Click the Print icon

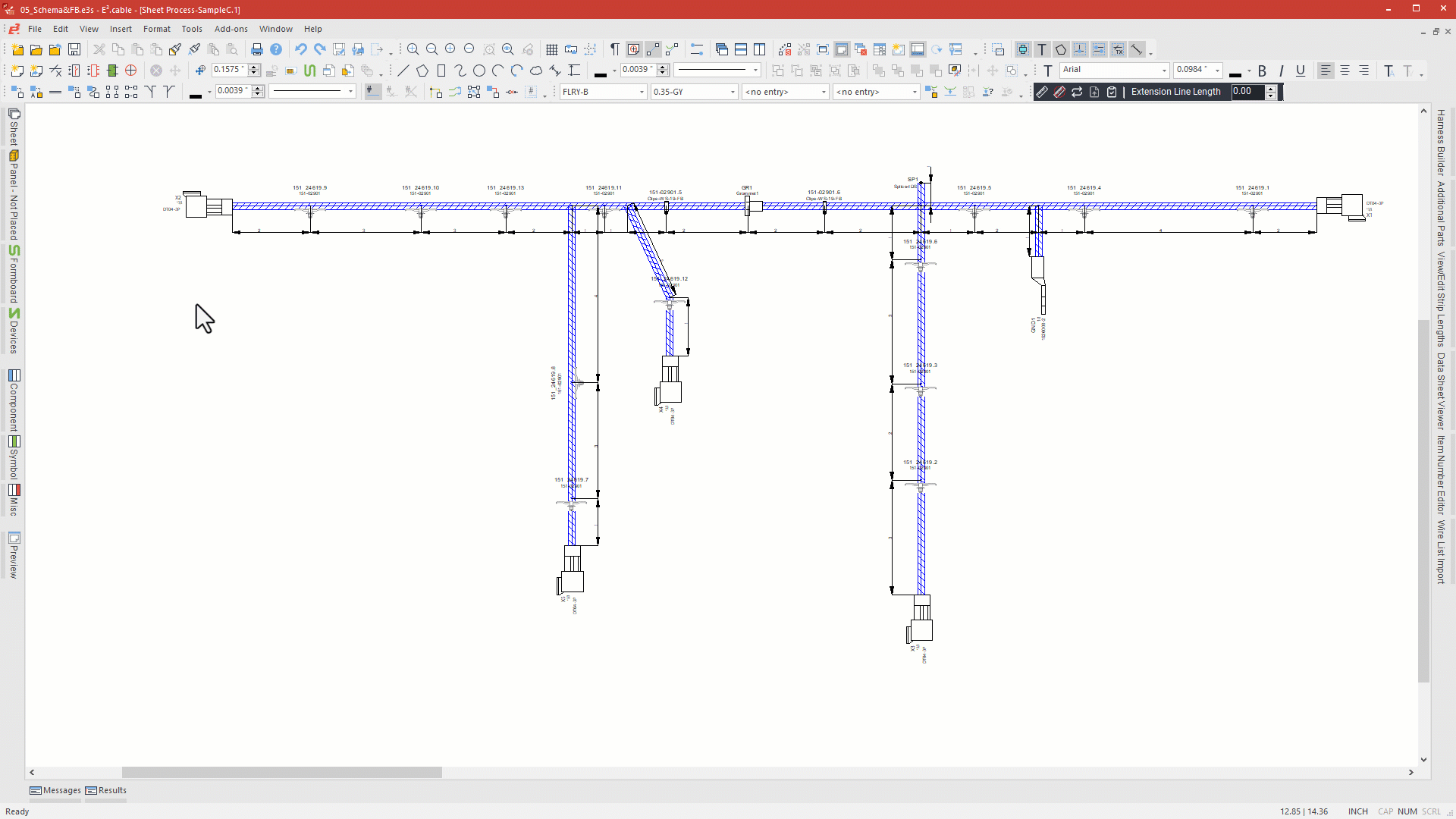(x=256, y=49)
